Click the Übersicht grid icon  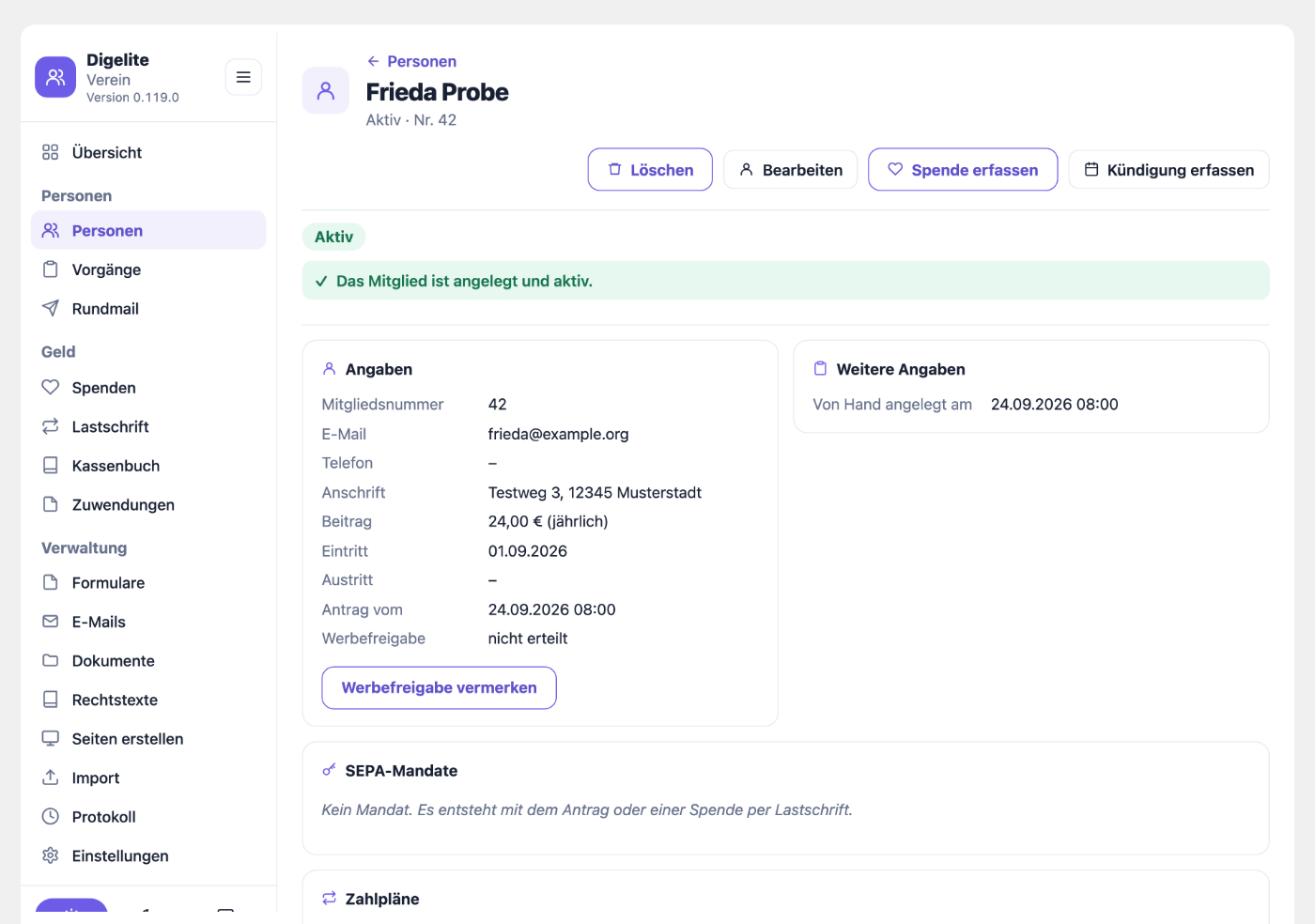tap(51, 152)
